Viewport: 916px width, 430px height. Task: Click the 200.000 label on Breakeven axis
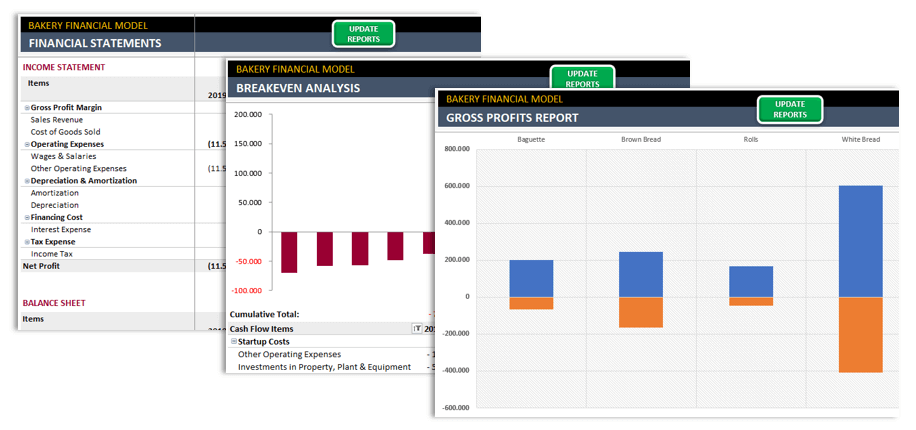248,115
